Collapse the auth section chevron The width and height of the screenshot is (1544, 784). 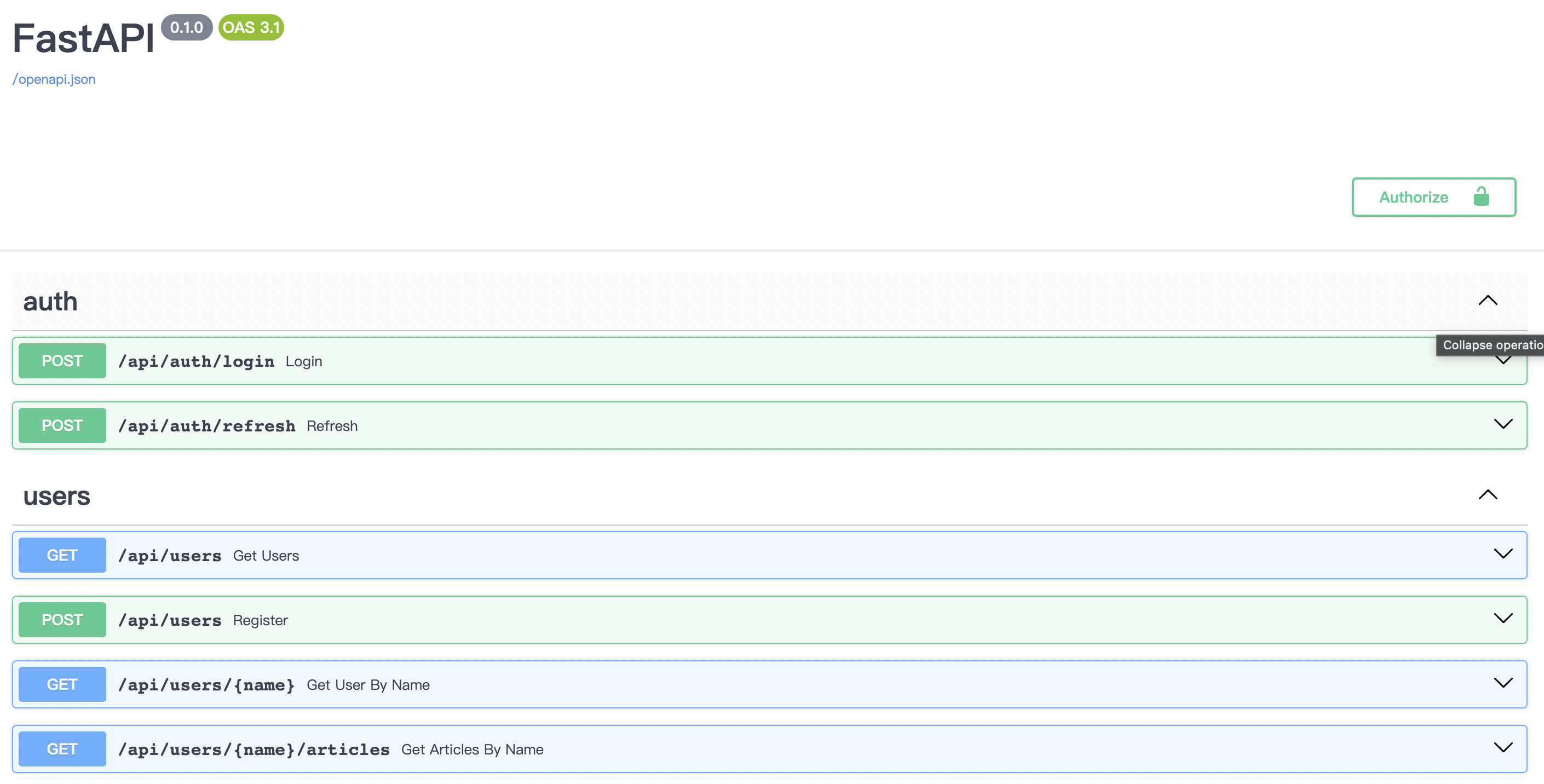click(1487, 300)
